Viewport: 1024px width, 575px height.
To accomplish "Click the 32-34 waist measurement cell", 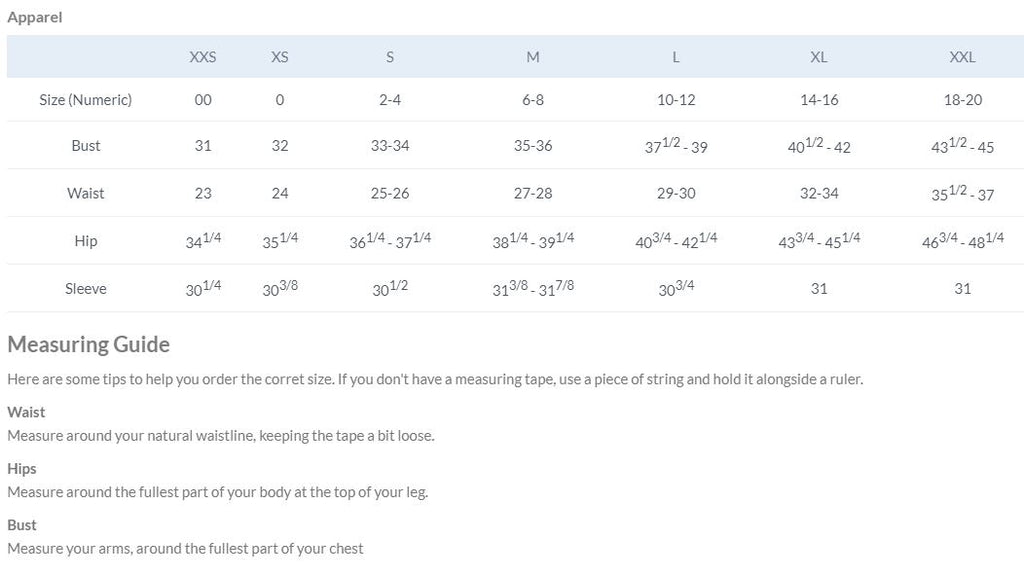I will pyautogui.click(x=819, y=193).
